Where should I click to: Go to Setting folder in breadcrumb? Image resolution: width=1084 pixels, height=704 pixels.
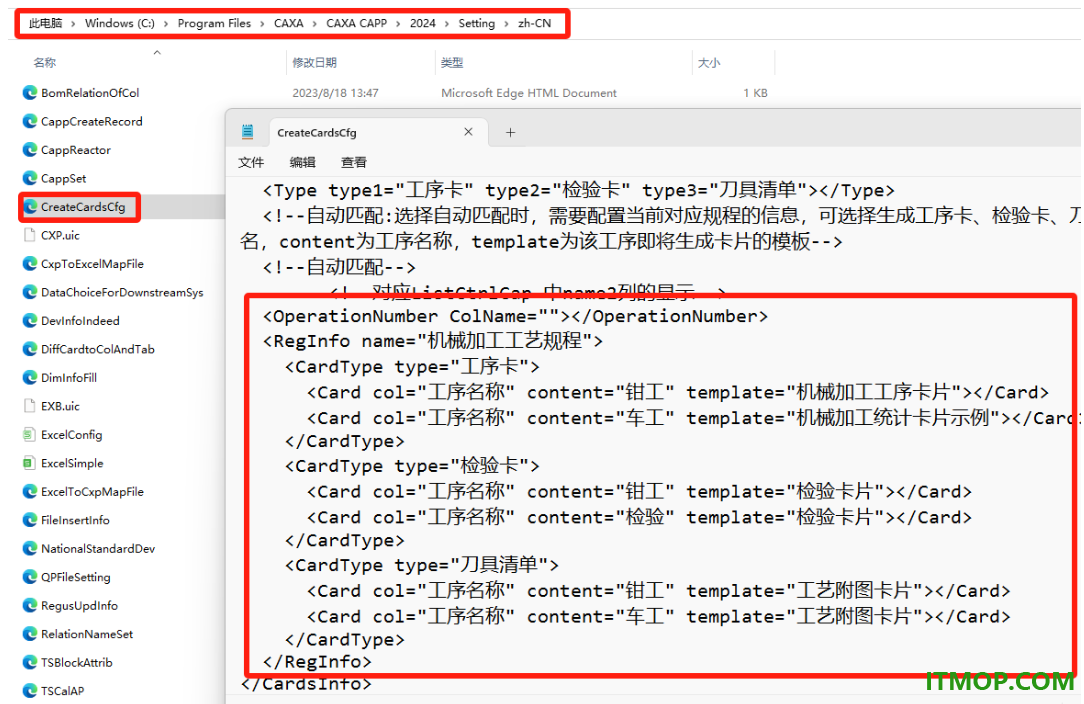[476, 24]
